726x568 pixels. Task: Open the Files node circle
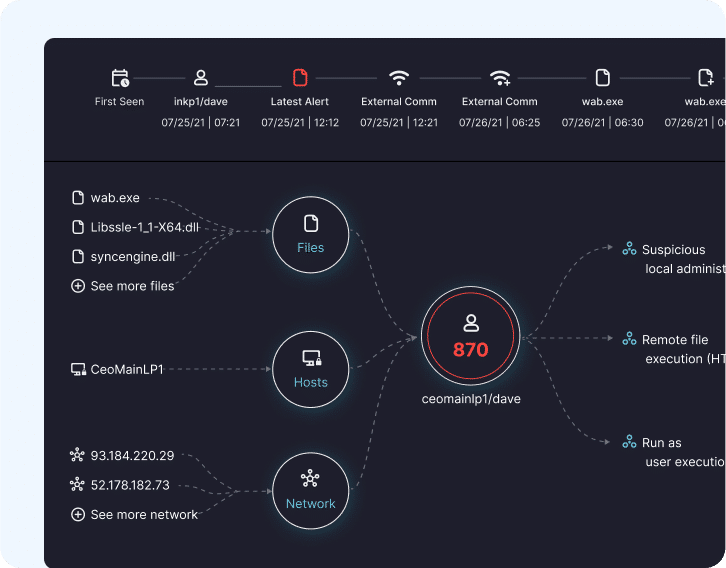pos(310,233)
